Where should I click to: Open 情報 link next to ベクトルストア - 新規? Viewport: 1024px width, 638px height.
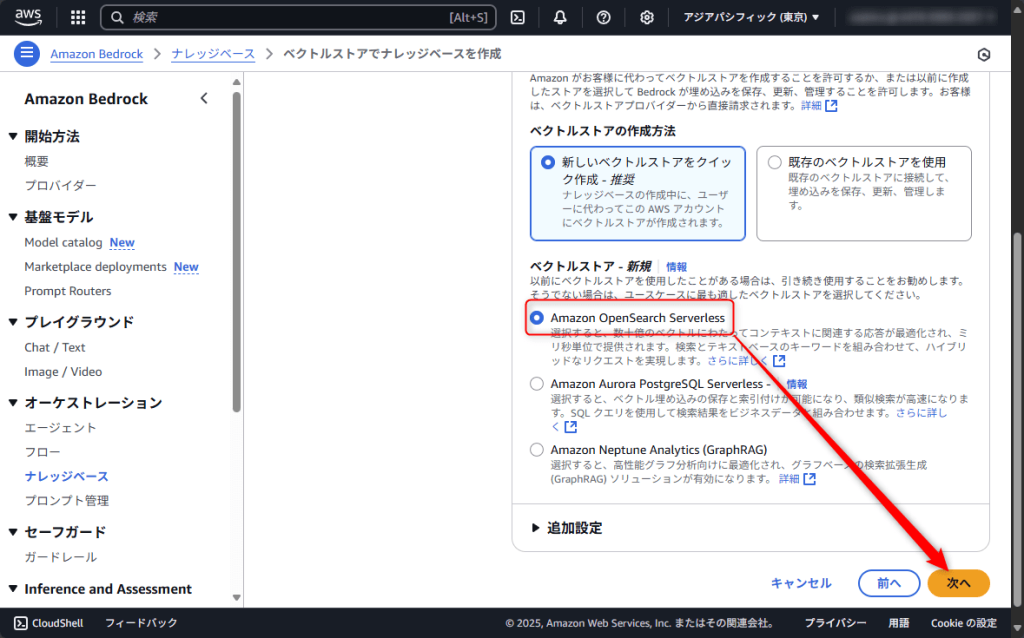pos(676,266)
